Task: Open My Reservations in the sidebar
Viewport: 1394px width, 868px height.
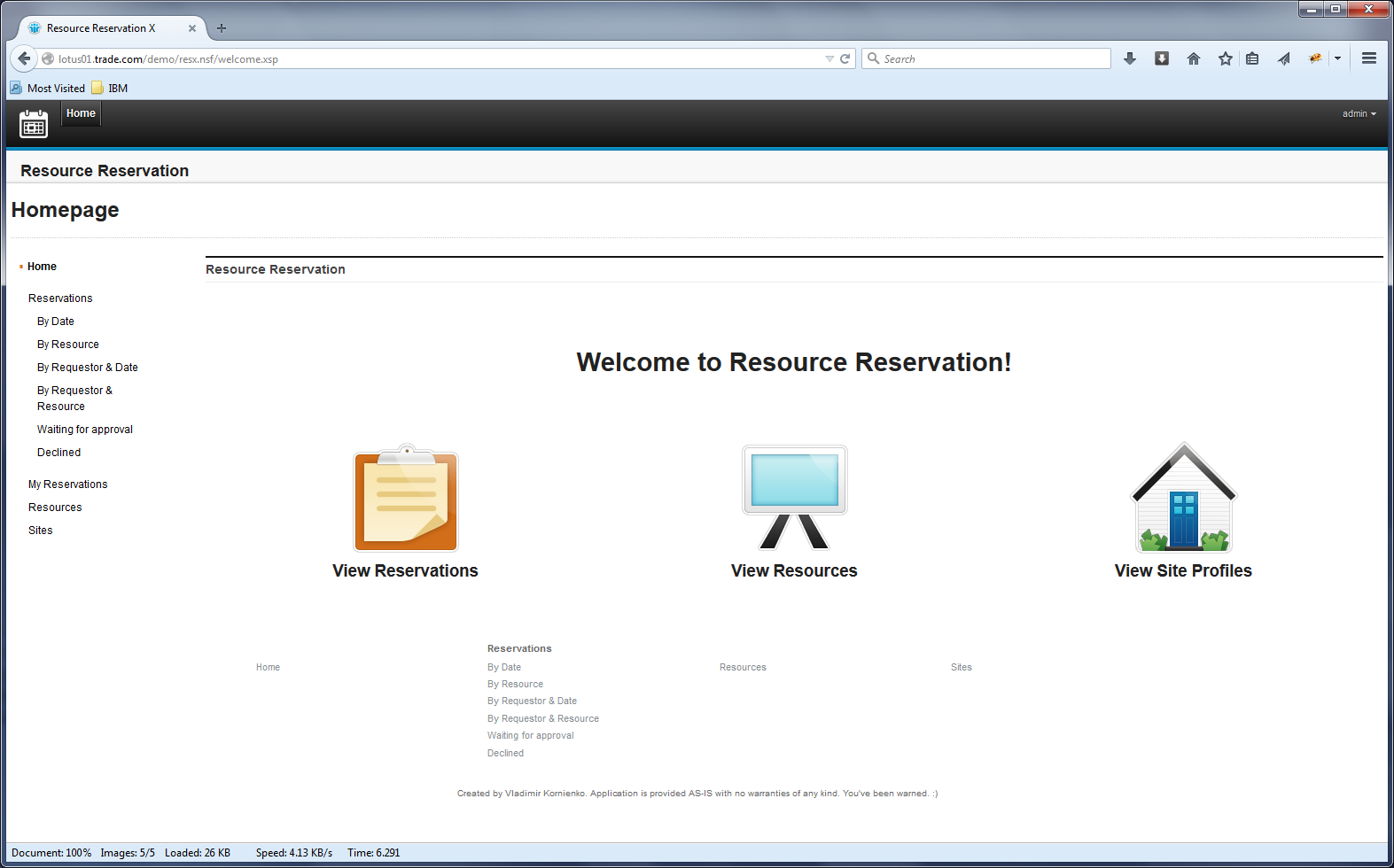Action: tap(67, 484)
